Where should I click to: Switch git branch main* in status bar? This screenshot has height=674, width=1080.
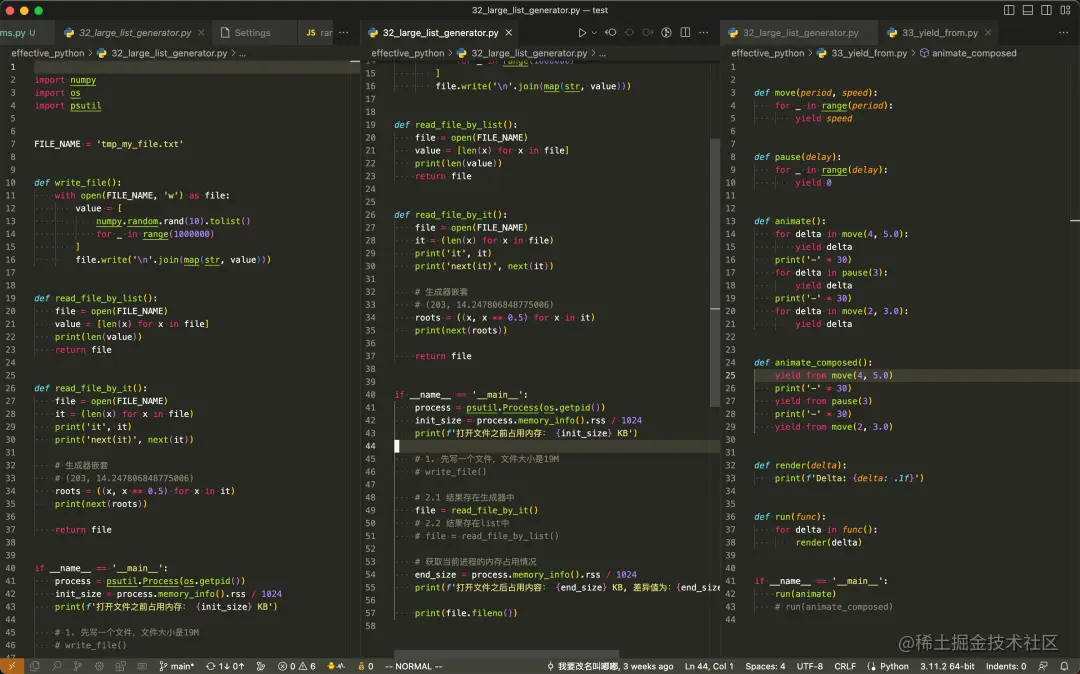coord(176,666)
